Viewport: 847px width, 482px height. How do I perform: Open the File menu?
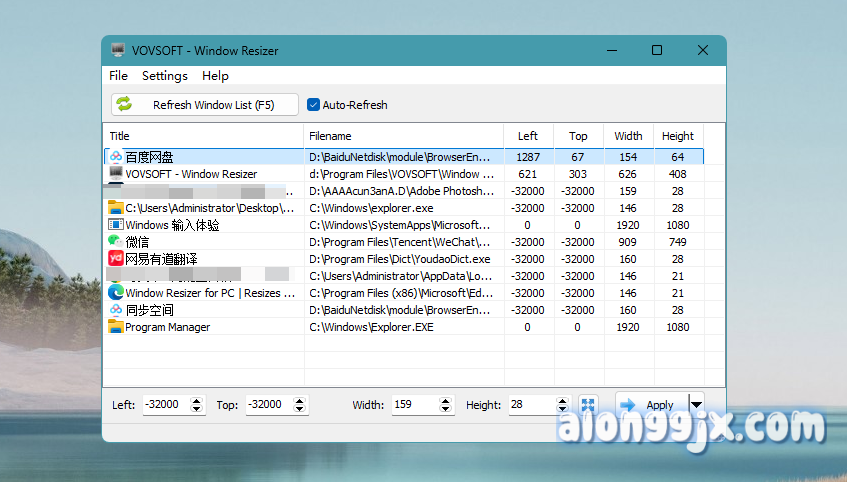point(118,76)
